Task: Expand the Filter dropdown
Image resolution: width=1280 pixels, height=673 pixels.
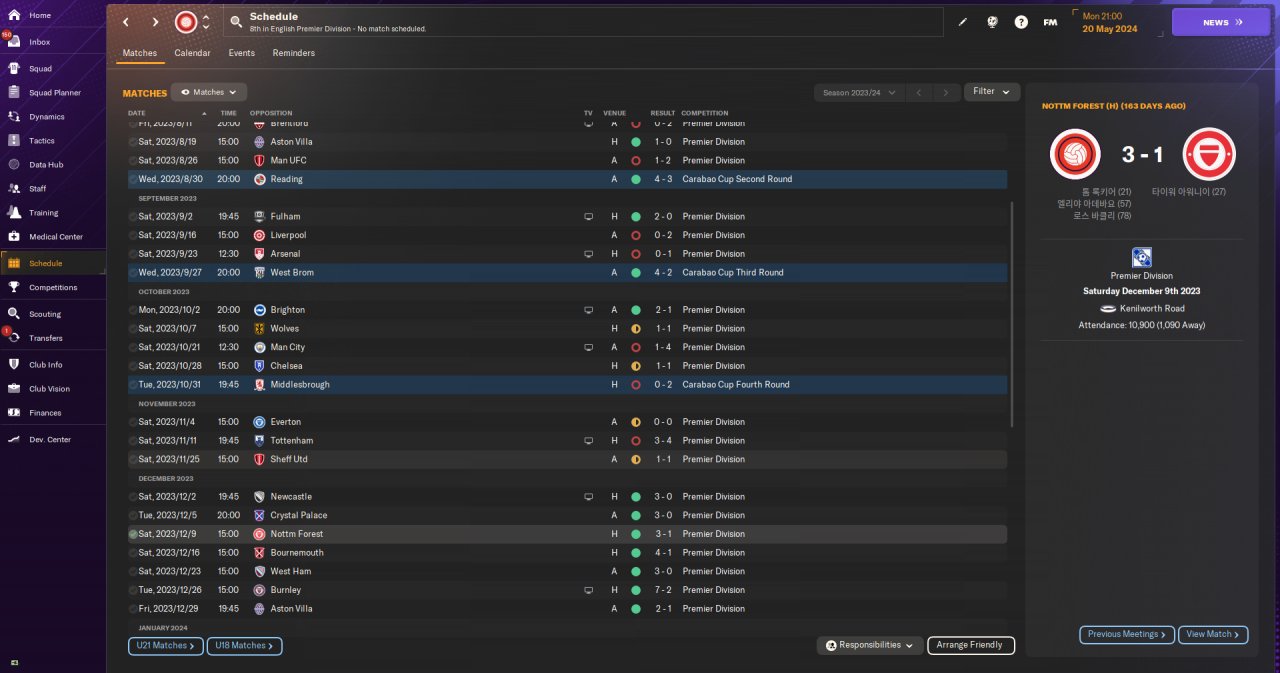Action: point(992,91)
